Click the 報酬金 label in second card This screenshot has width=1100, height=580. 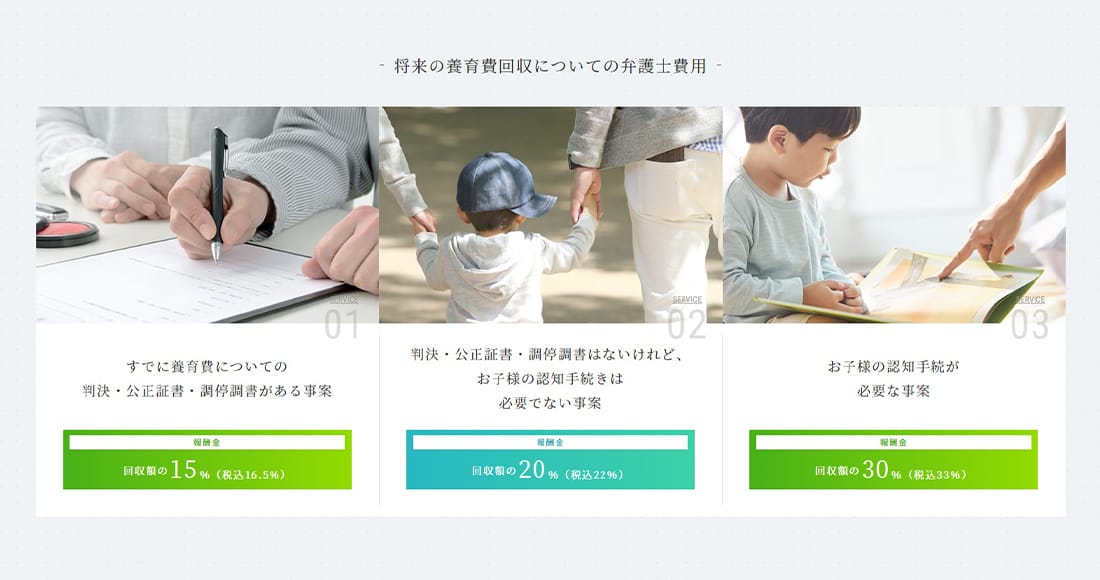(550, 443)
